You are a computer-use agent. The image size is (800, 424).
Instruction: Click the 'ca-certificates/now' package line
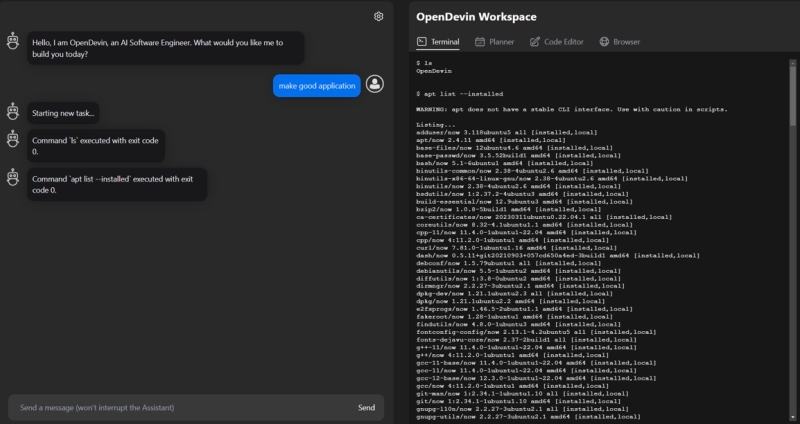544,217
